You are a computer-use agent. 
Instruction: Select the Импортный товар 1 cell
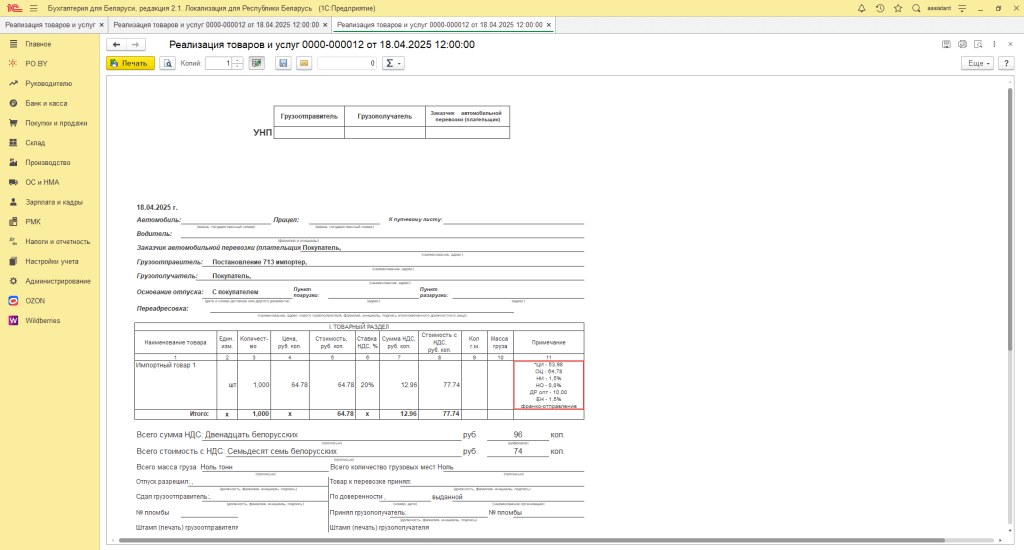(176, 385)
